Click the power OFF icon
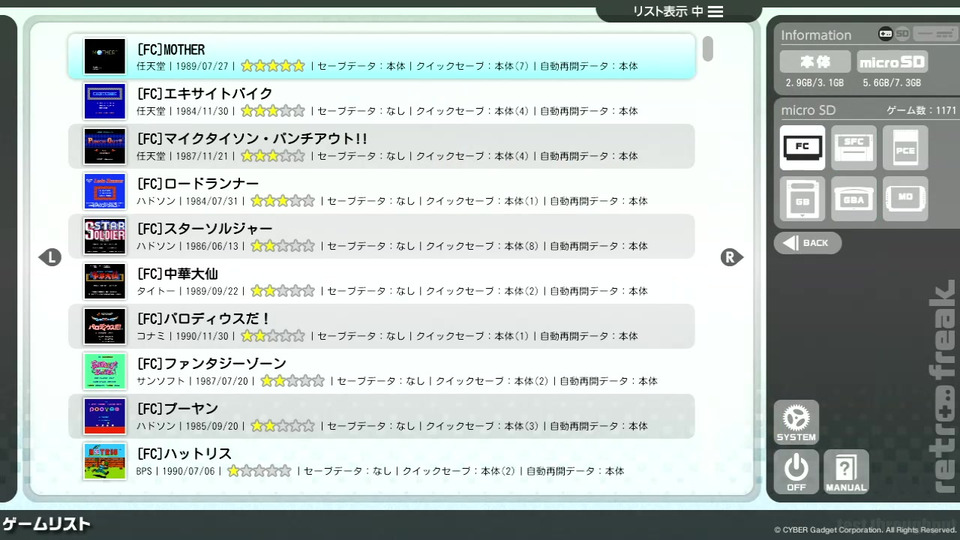Screen dimensions: 960x540 point(796,471)
